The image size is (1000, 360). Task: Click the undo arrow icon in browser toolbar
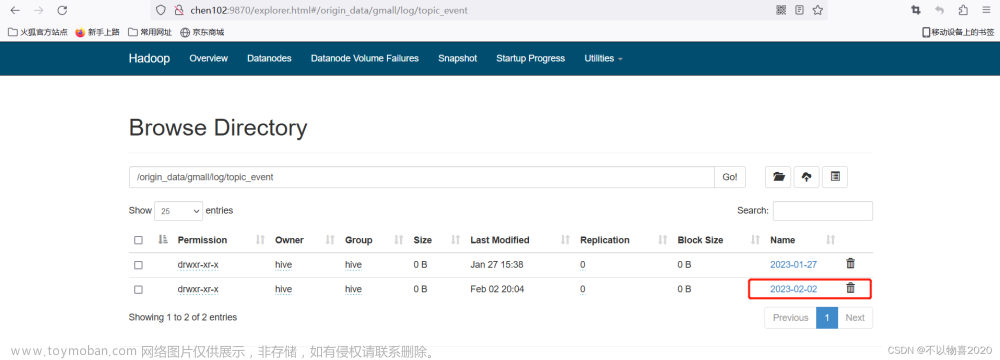tap(939, 10)
